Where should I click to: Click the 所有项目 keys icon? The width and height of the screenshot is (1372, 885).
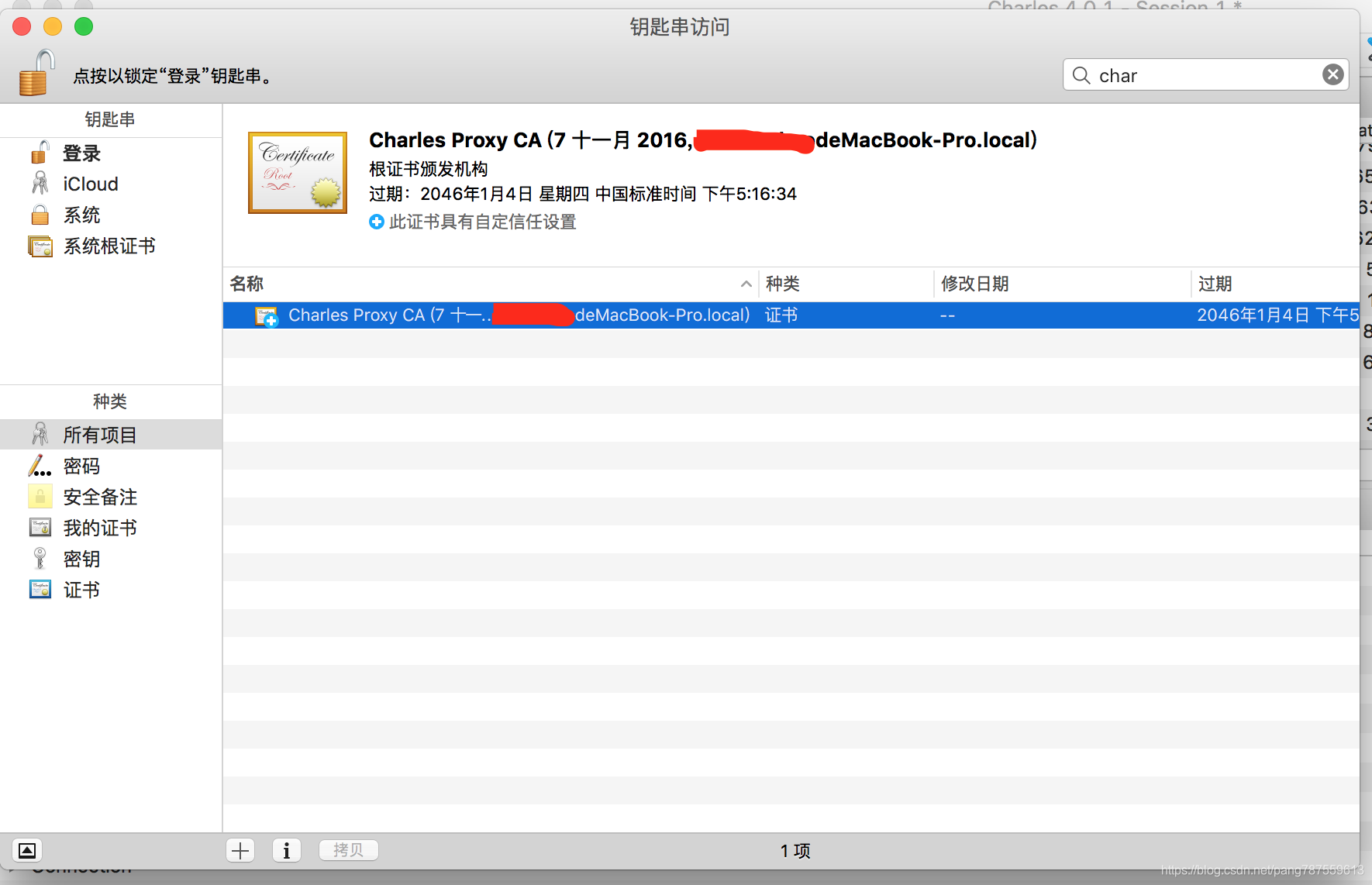click(40, 434)
